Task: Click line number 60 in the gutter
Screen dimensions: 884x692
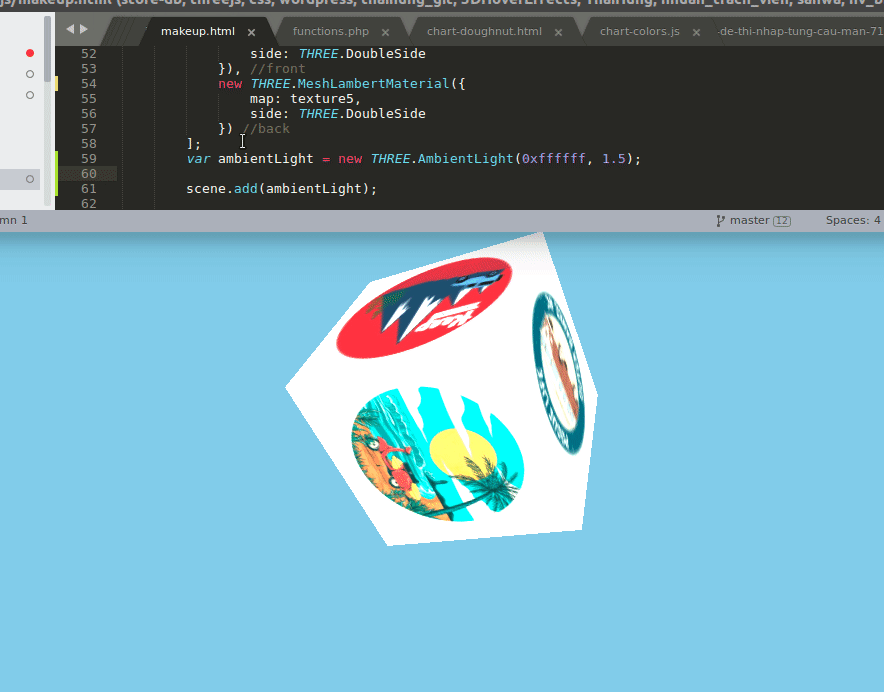Action: point(89,174)
